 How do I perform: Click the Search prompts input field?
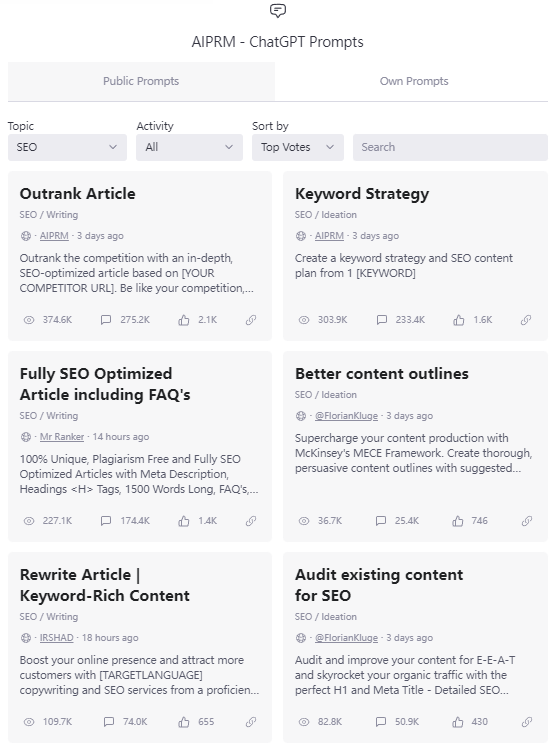point(450,147)
